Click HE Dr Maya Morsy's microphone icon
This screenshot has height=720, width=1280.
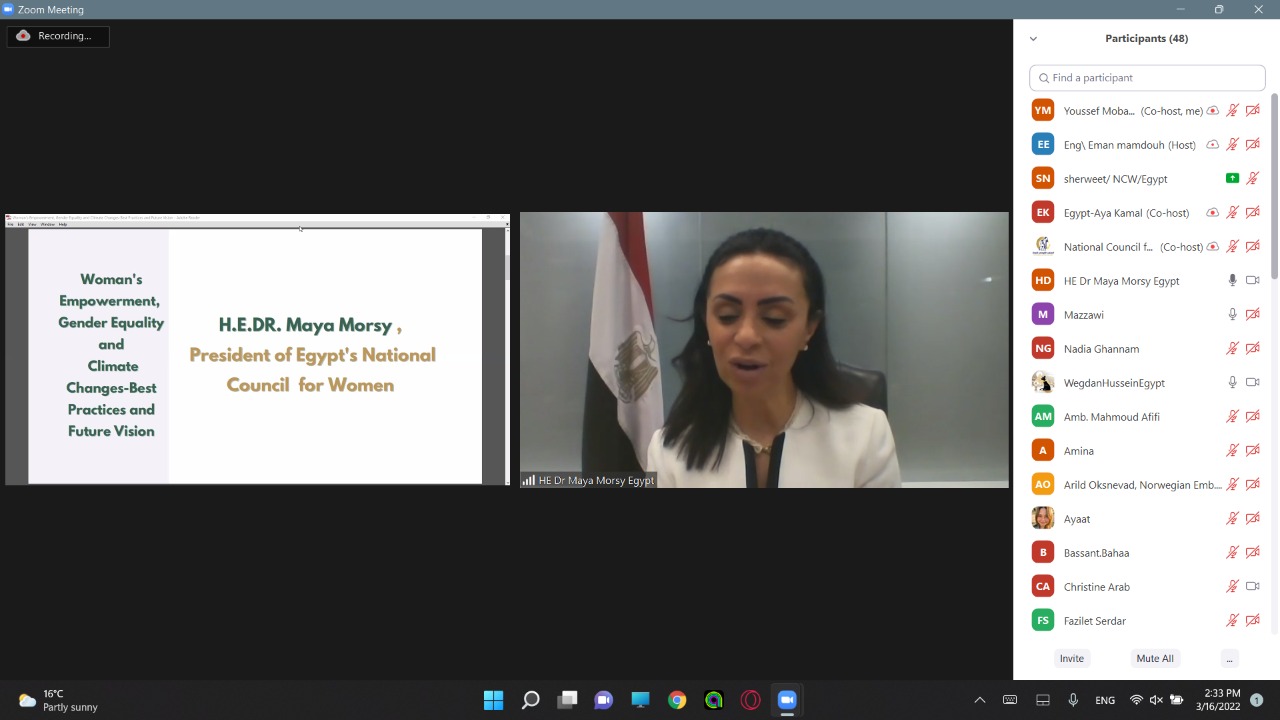coord(1233,281)
